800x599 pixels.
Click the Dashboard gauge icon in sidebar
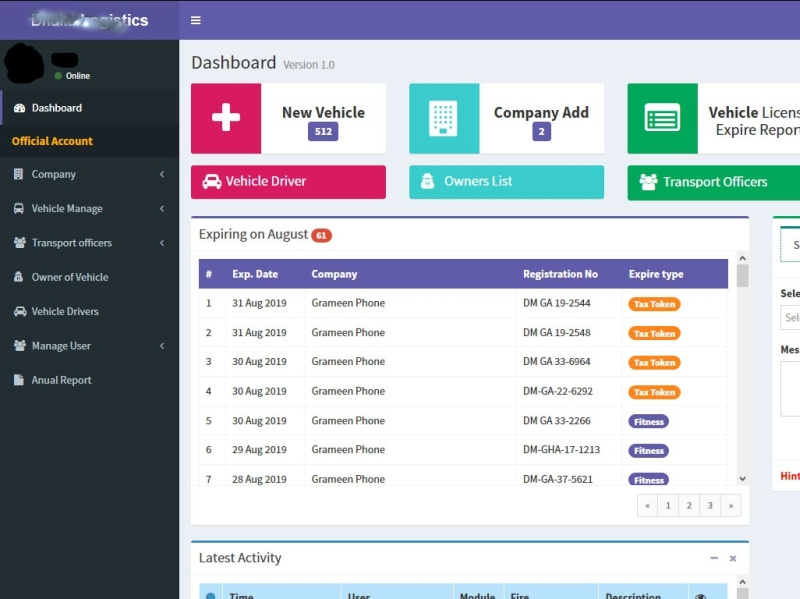pos(20,108)
